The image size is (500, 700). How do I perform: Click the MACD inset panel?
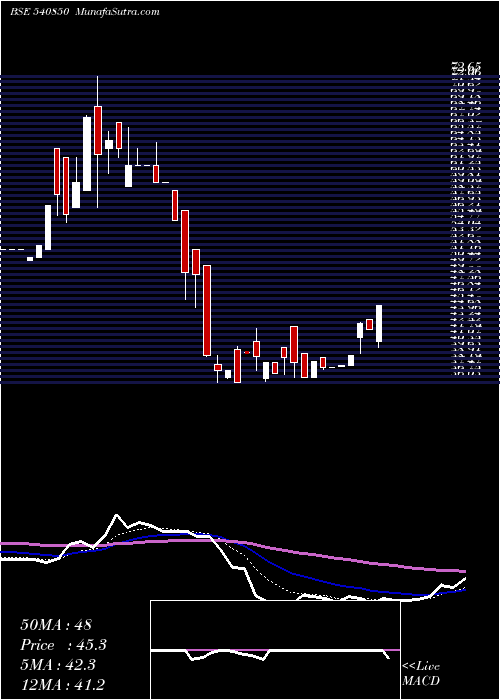[x=275, y=650]
